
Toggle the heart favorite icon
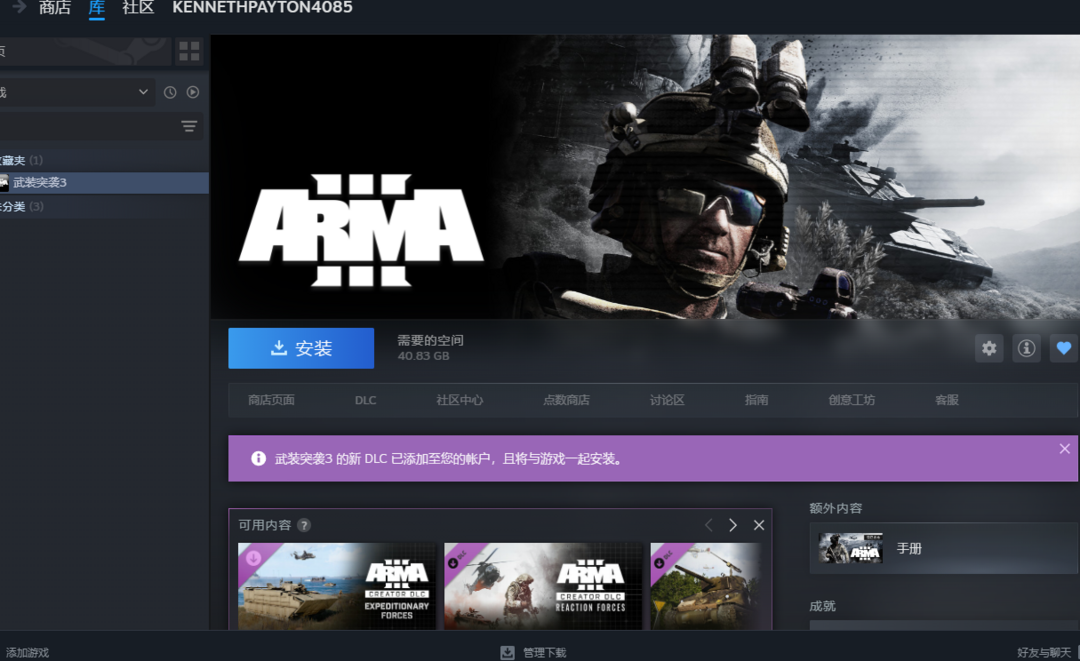click(1064, 348)
